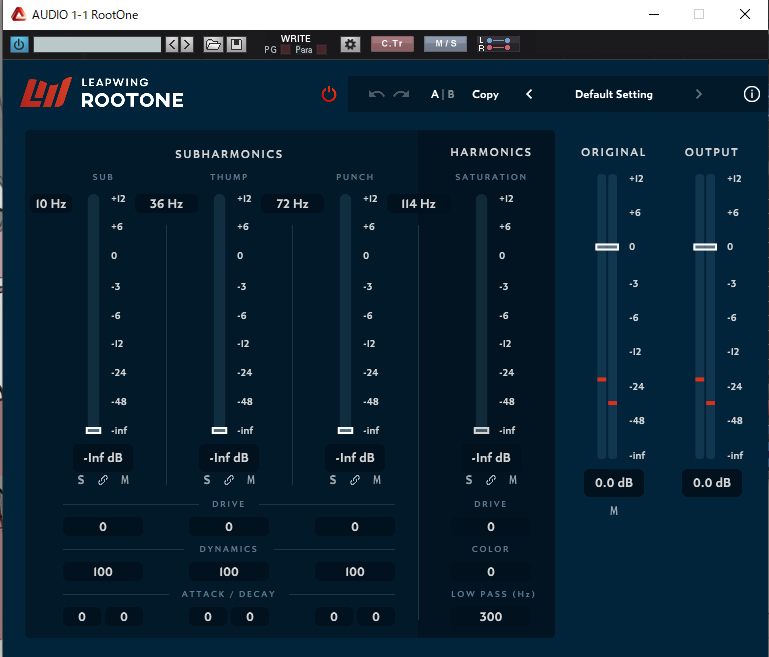Click the PUNCH -Inf dB value box

pos(355,457)
